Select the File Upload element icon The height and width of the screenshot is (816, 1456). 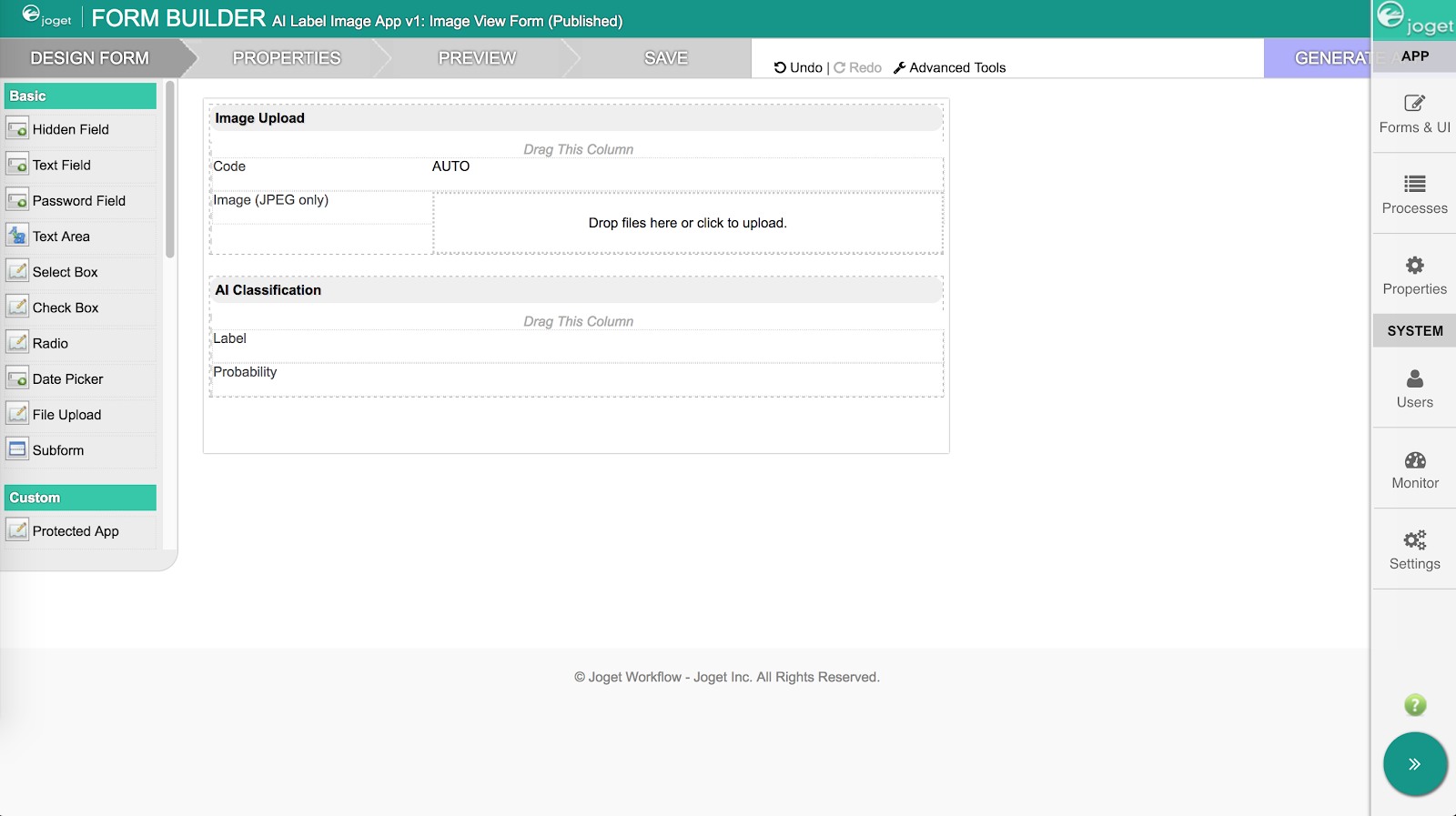17,414
